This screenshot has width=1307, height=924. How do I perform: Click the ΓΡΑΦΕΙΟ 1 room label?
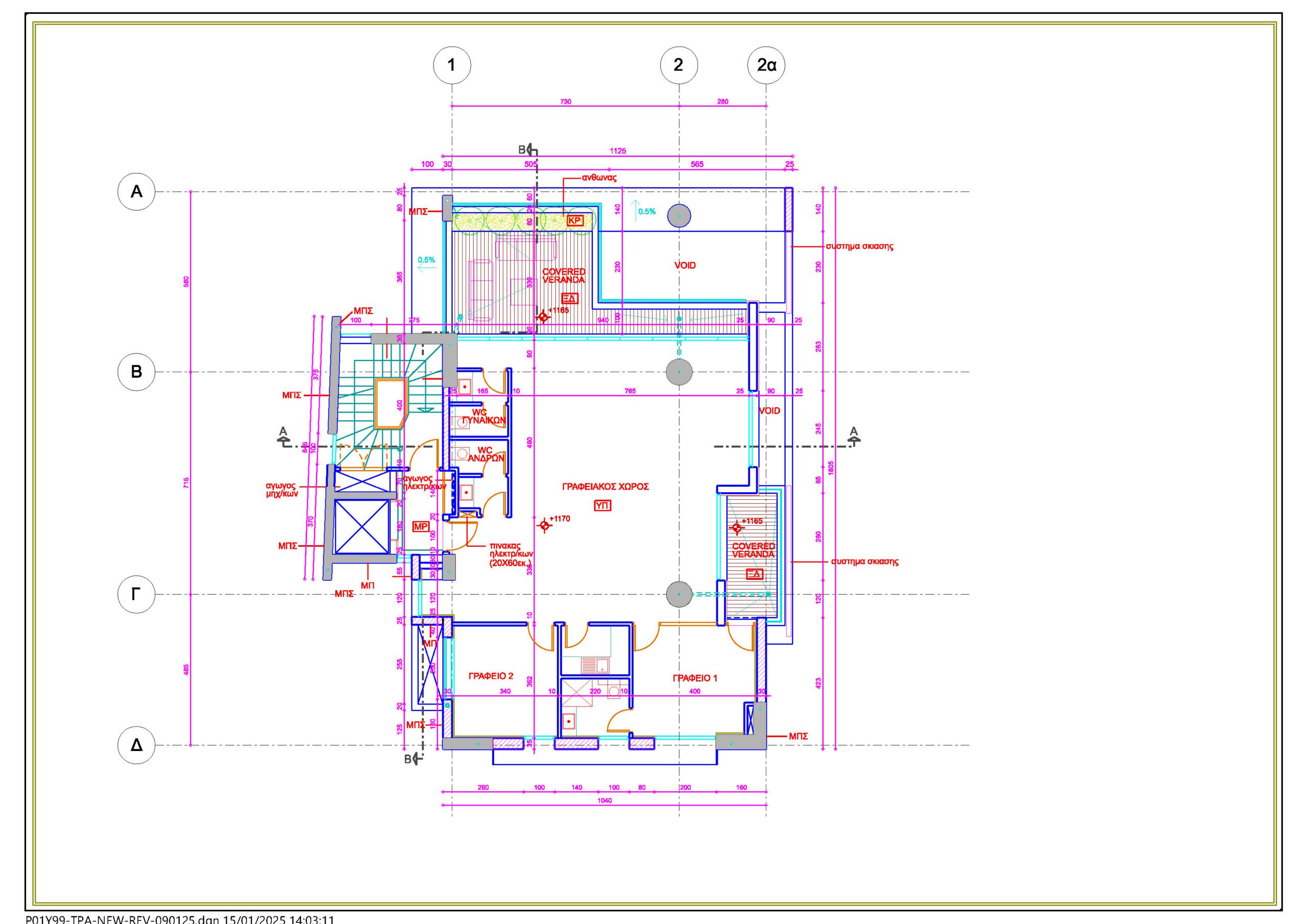coord(695,678)
